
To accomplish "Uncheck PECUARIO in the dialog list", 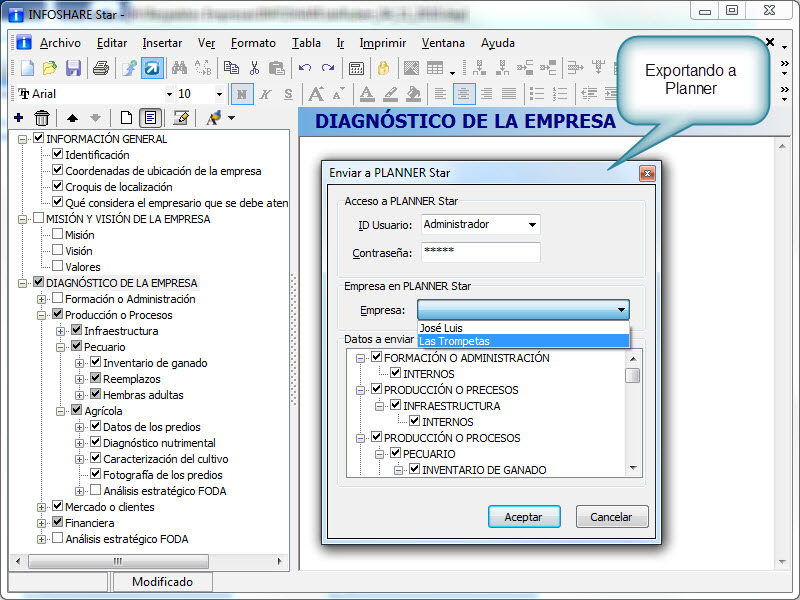I will pos(395,453).
